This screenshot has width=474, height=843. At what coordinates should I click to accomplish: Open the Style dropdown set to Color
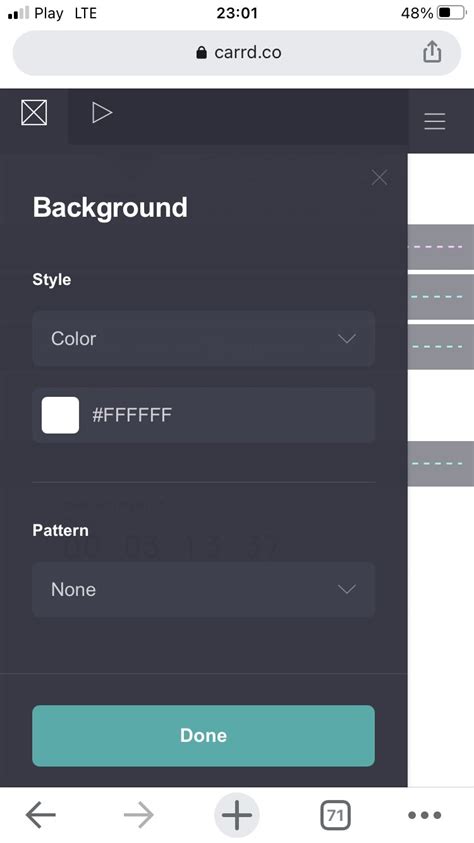[x=203, y=339]
